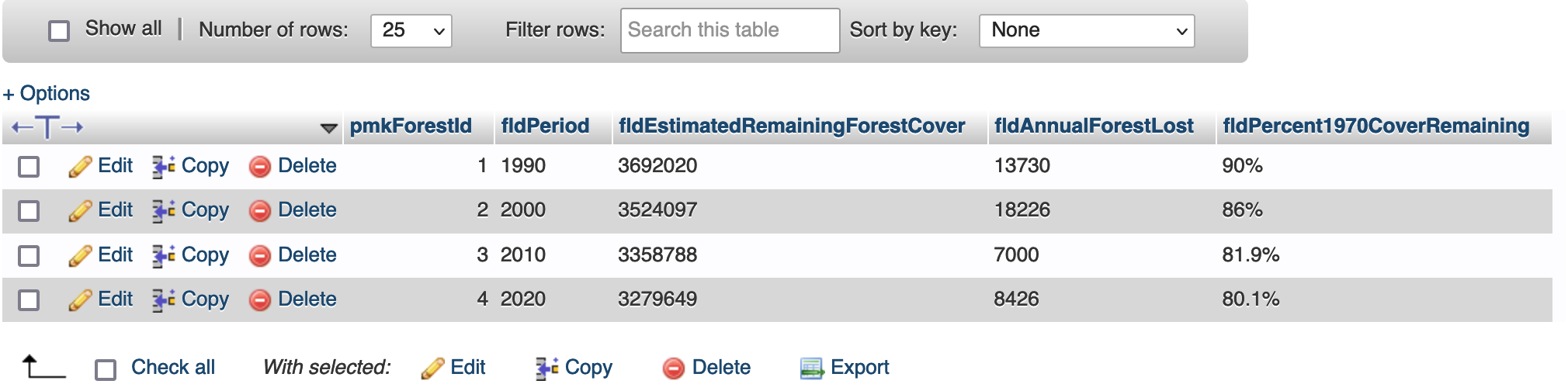Image resolution: width=1568 pixels, height=391 pixels.
Task: Click the Copy icon in With selected bar
Action: pos(547,369)
